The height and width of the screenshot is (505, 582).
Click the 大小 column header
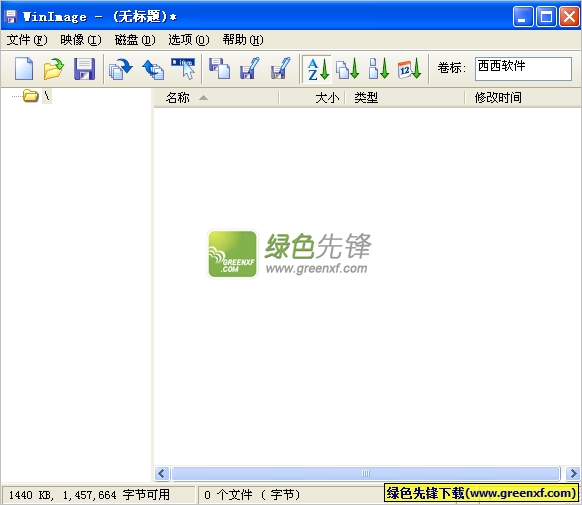tap(312, 98)
